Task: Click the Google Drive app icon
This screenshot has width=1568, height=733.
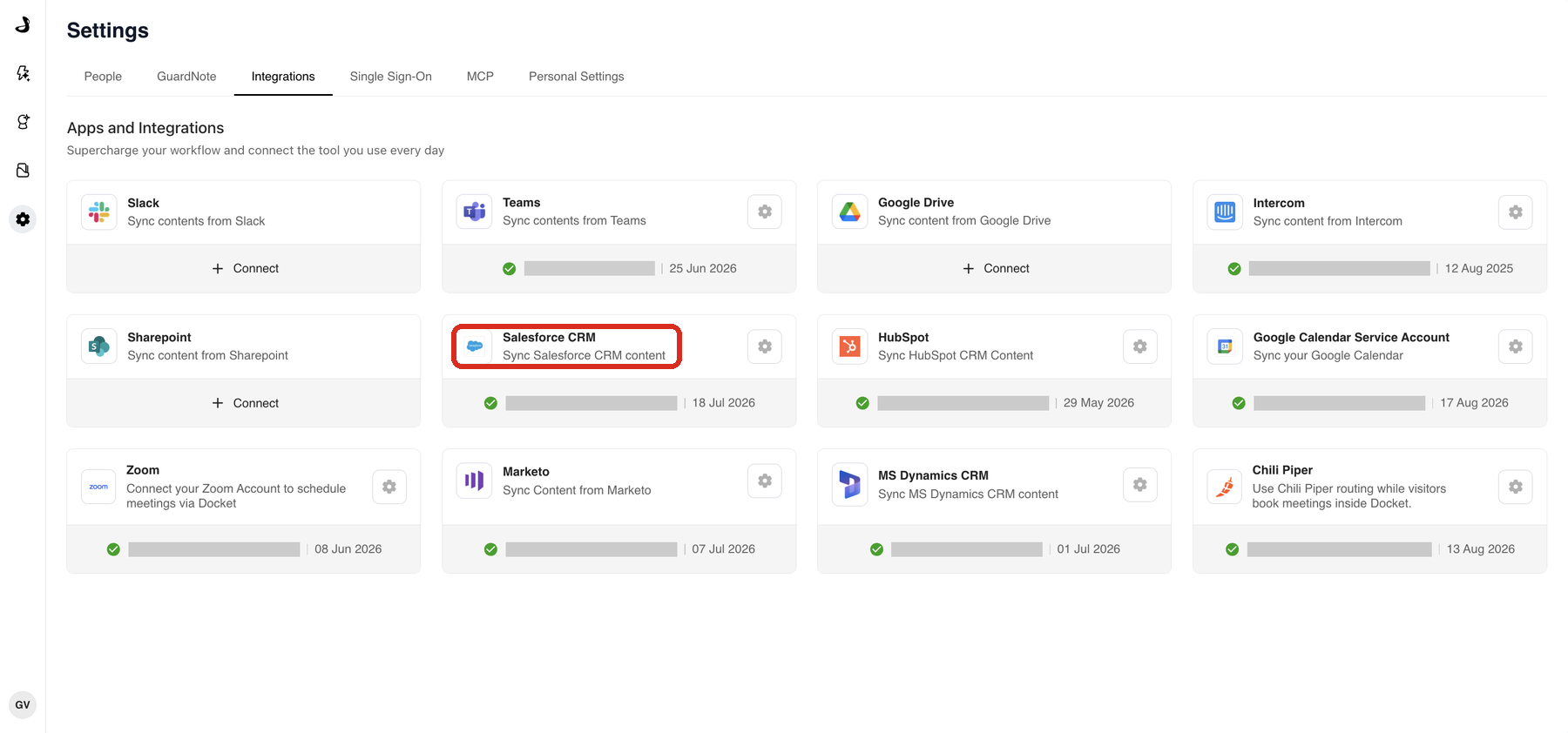Action: pos(850,212)
